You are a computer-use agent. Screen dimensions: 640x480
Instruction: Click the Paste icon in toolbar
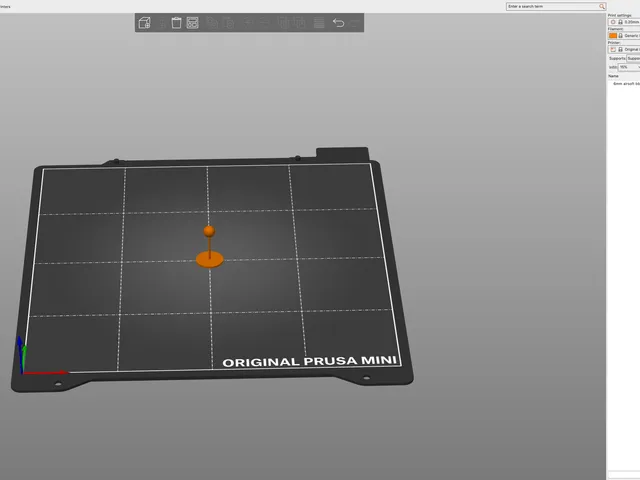coord(229,22)
